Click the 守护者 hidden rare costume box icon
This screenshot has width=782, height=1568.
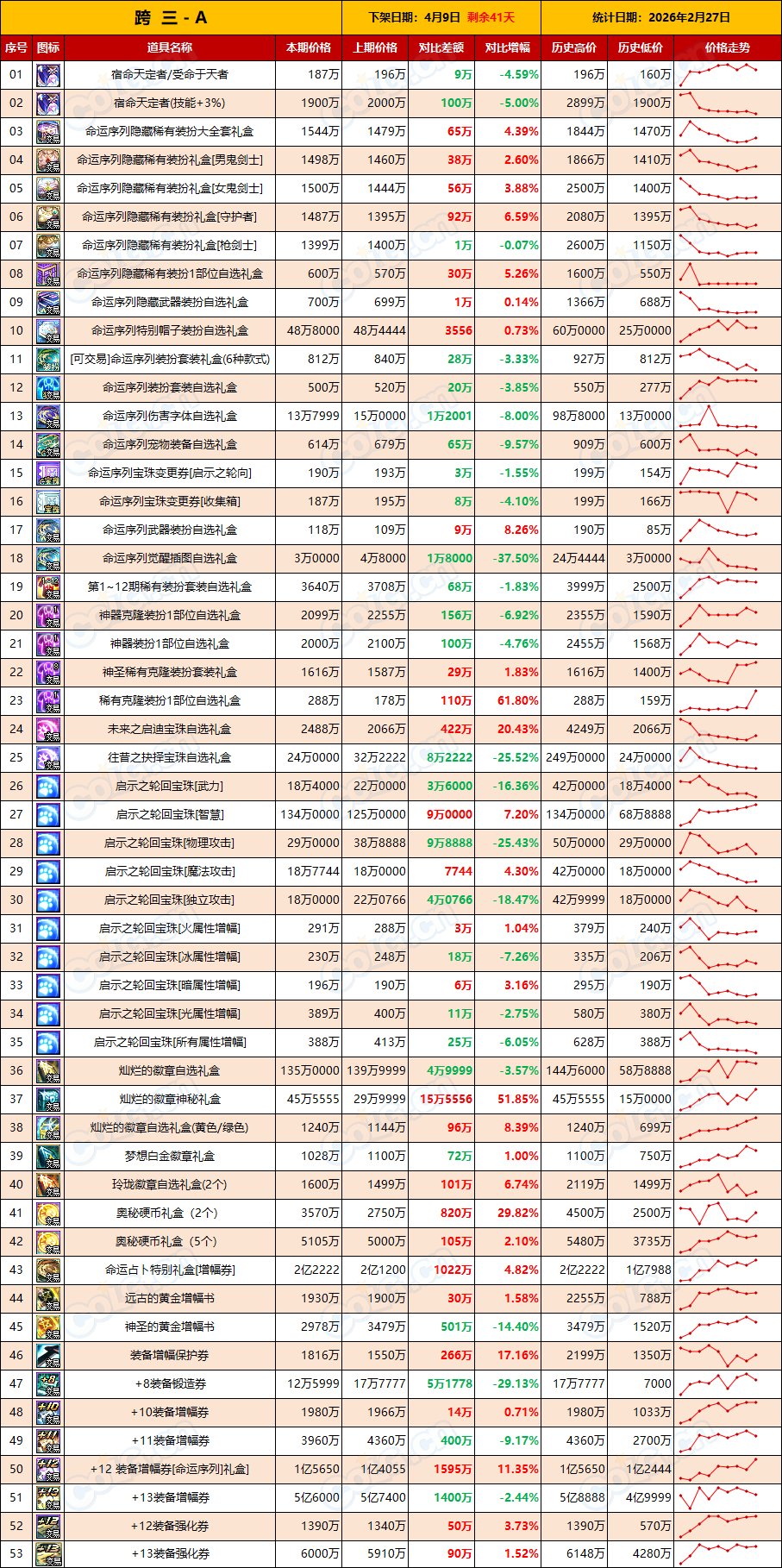[48, 217]
